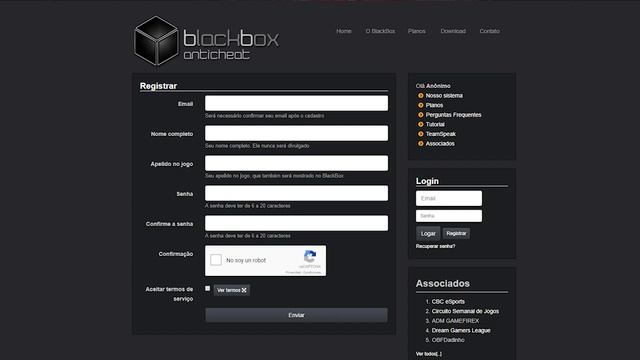
Task: Open the Download menu item
Action: [x=453, y=31]
